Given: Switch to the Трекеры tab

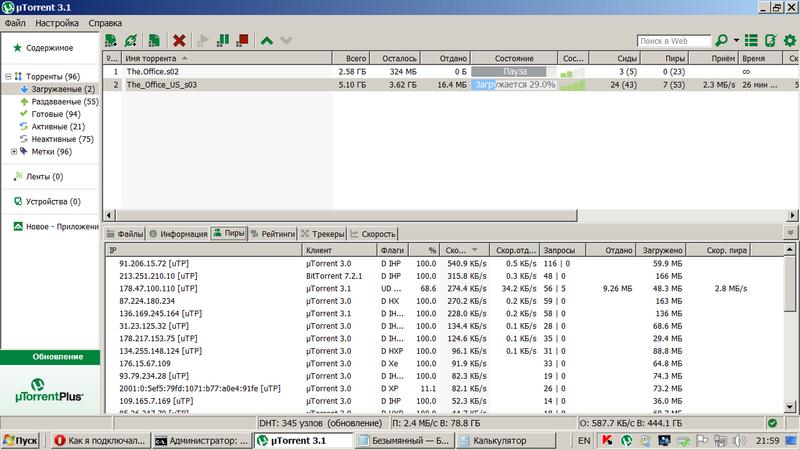Looking at the screenshot, I should (322, 234).
